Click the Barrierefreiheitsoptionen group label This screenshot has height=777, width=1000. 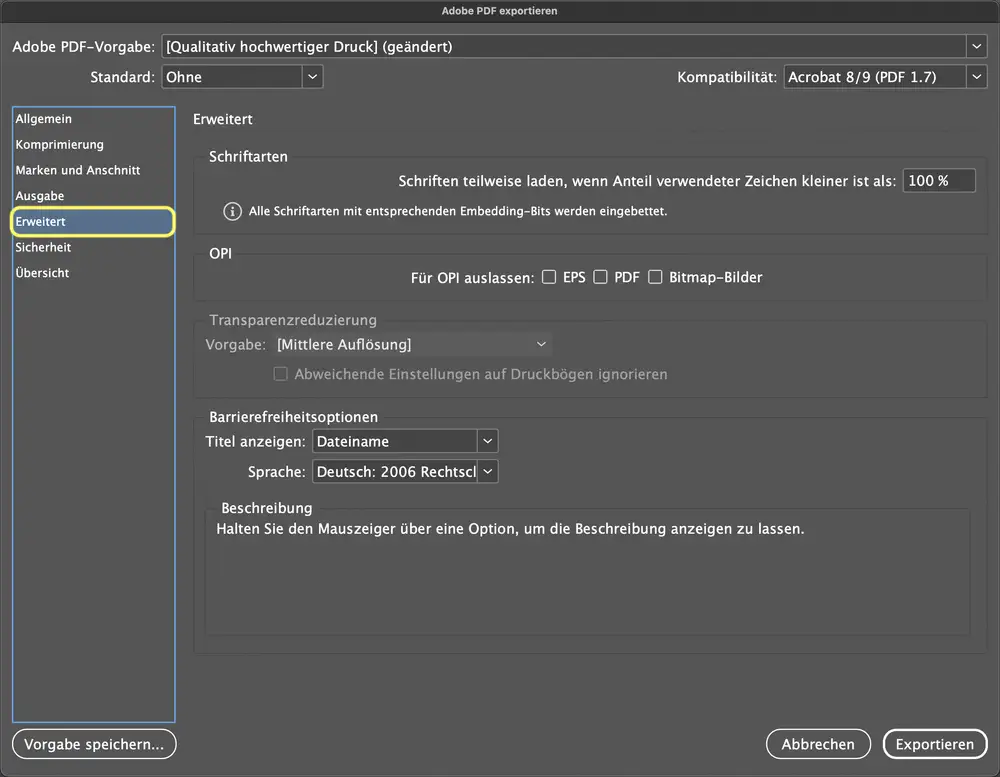(x=293, y=417)
